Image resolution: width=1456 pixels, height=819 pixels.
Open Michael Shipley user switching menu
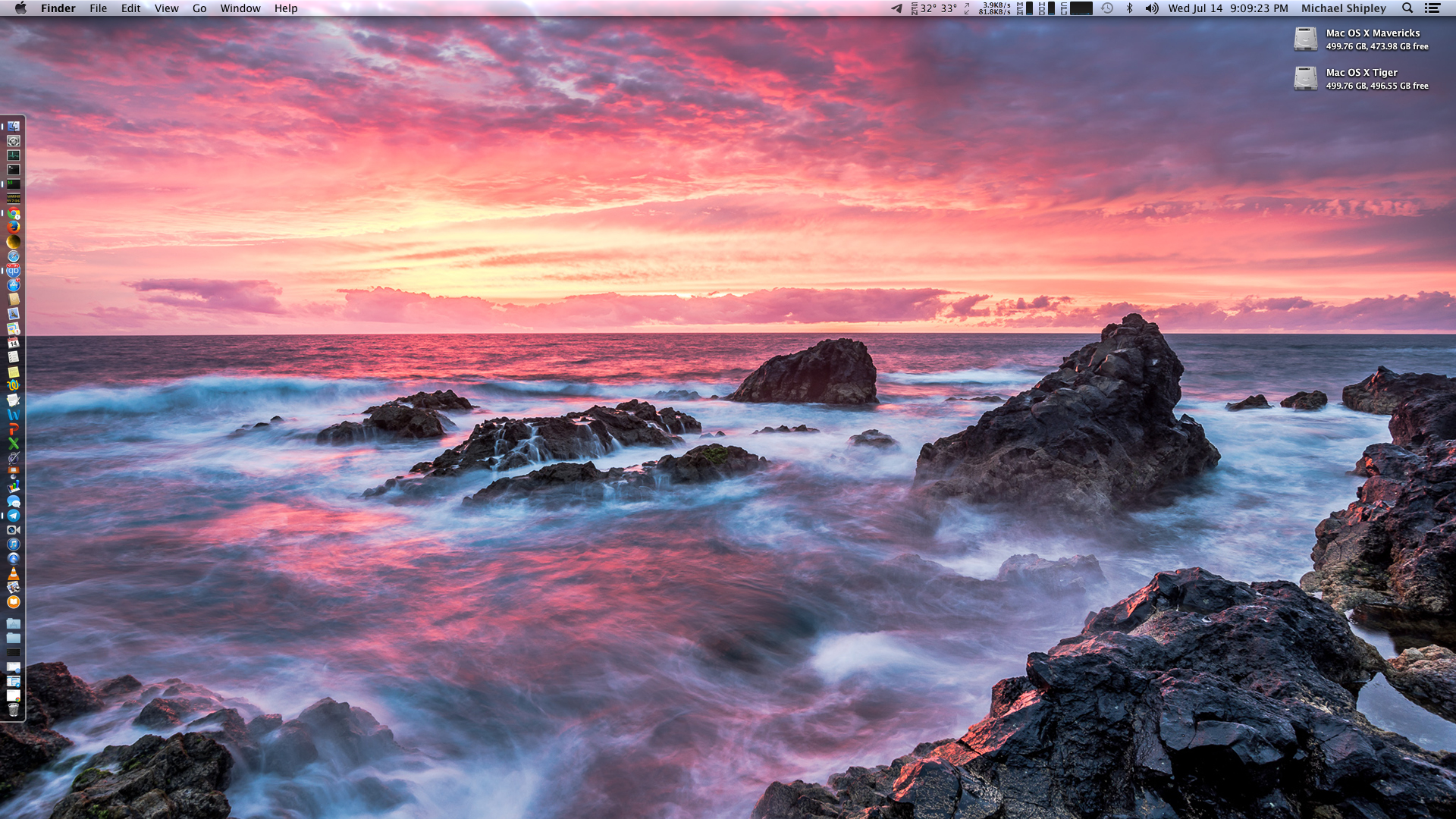pos(1343,8)
